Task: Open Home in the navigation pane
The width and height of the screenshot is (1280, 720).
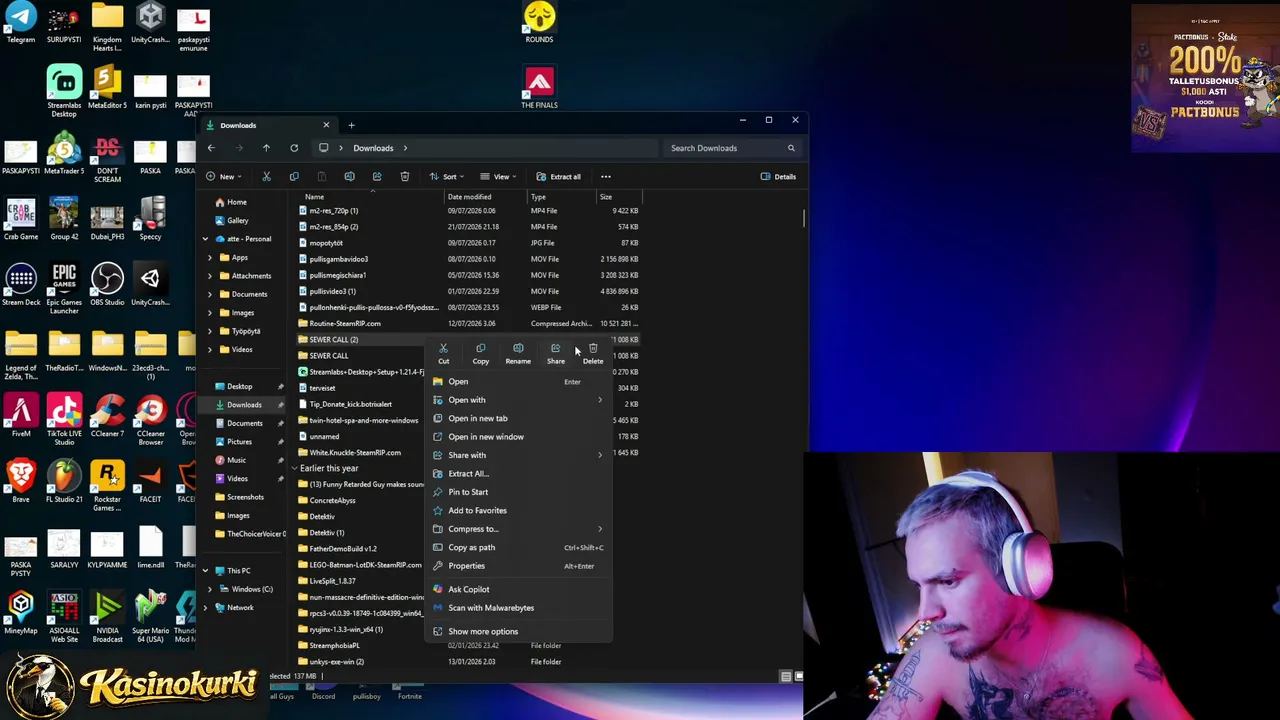Action: click(236, 202)
